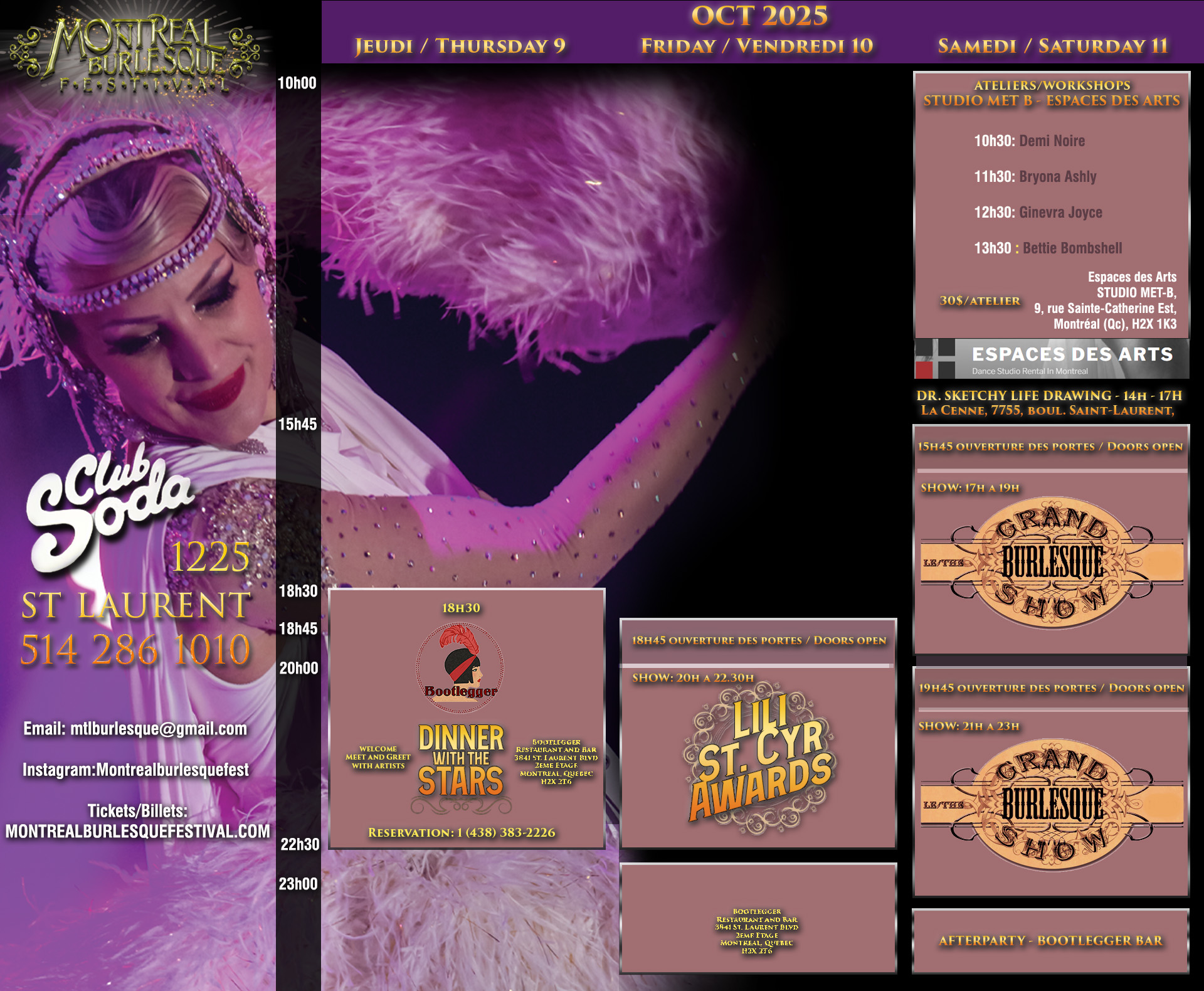The image size is (1204, 991).
Task: Click the 18h45 time label on the axis
Action: click(298, 629)
